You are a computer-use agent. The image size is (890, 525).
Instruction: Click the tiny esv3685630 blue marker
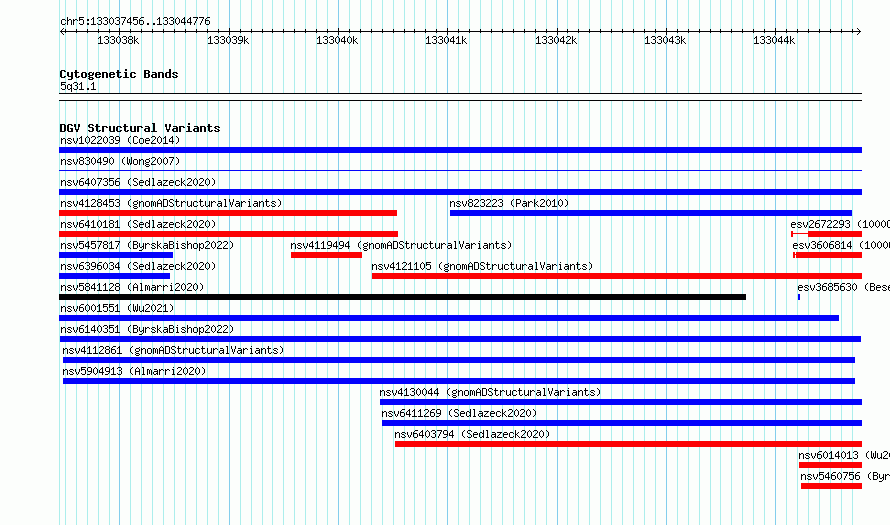(x=799, y=297)
